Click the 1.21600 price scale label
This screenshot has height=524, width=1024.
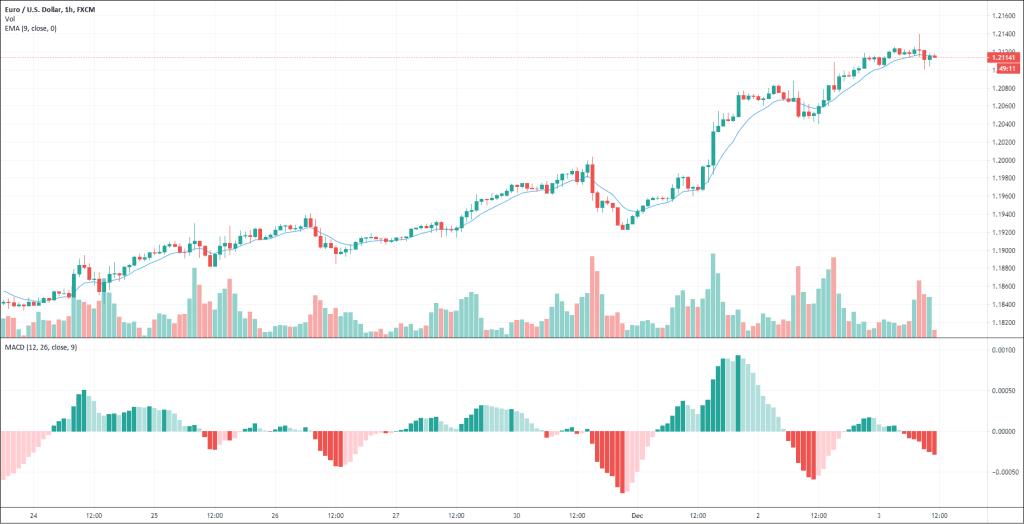click(1004, 15)
